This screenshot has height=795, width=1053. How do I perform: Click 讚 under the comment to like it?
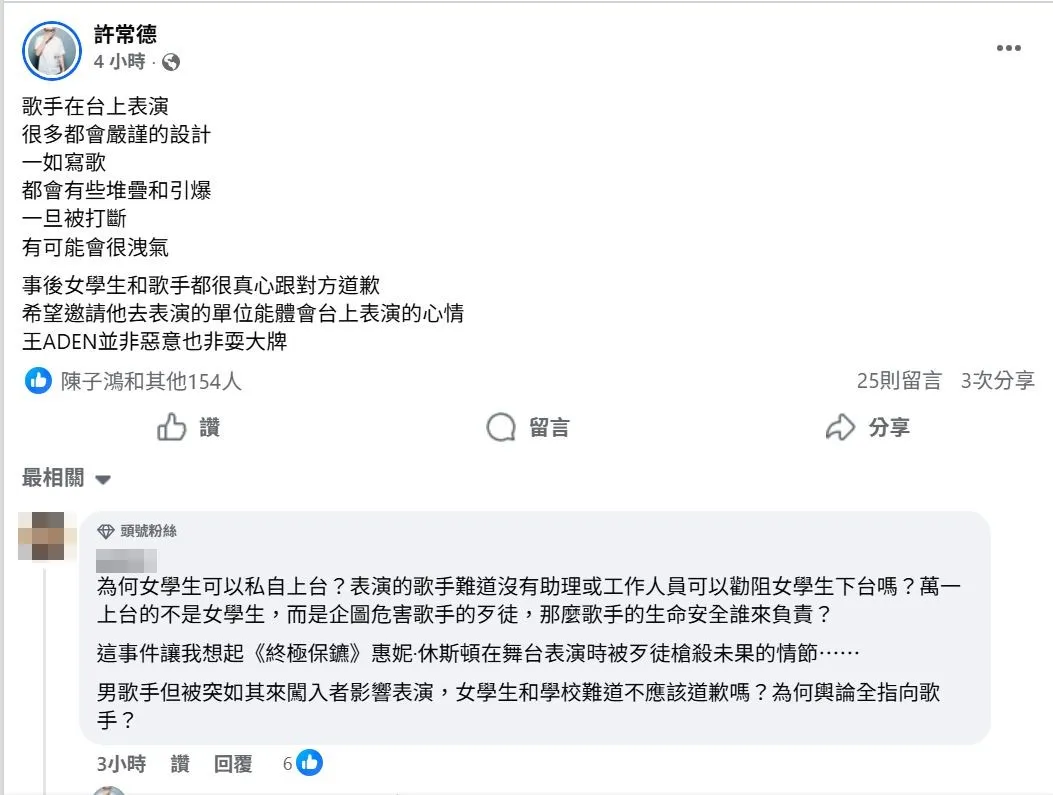(x=180, y=762)
